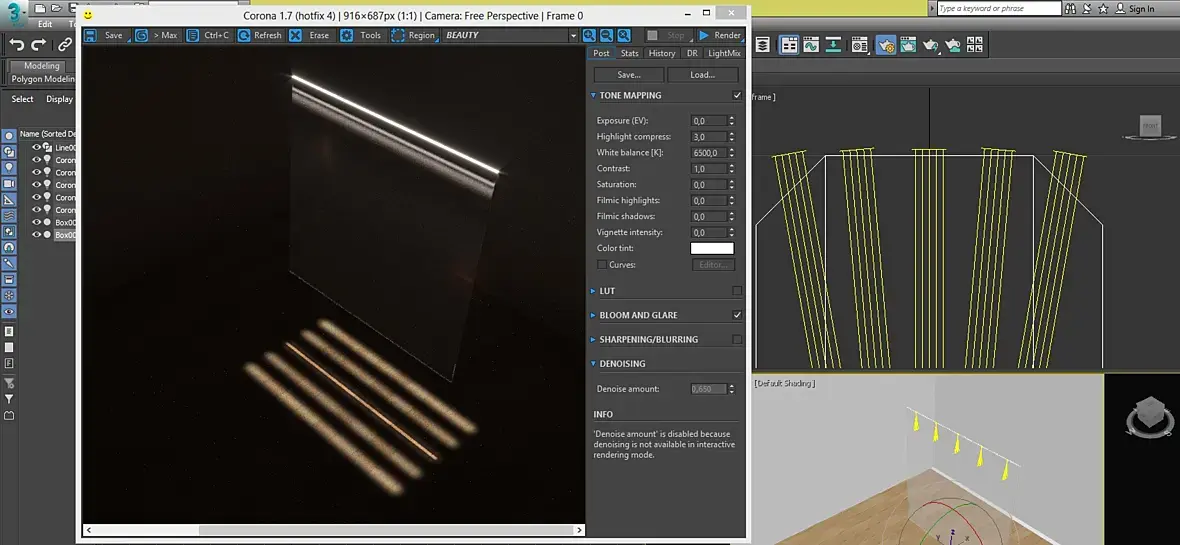The height and width of the screenshot is (545, 1180).
Task: Collapse the Tone Mapping section
Action: coord(630,96)
